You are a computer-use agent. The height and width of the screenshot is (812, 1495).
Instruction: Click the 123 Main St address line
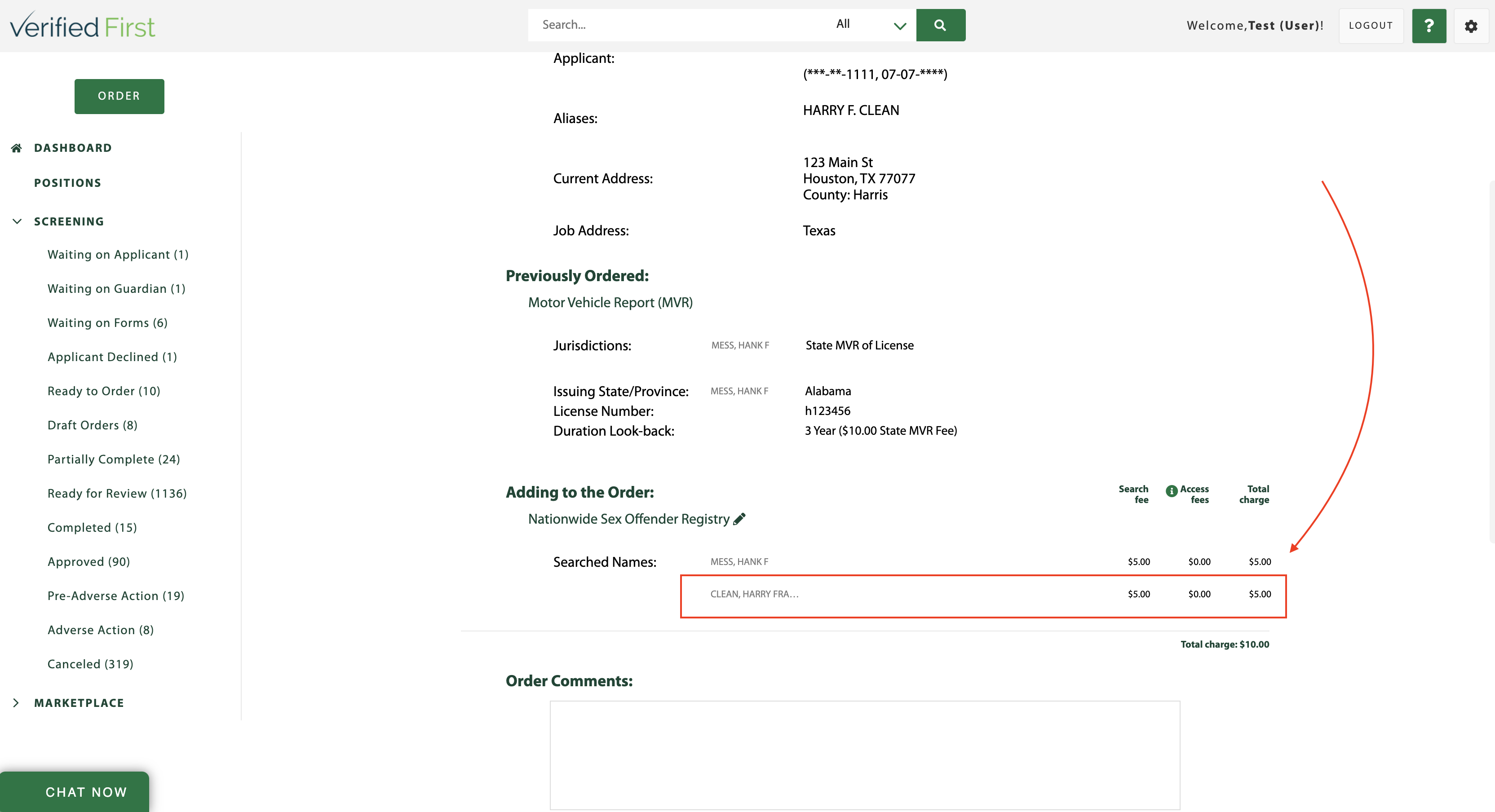click(837, 163)
